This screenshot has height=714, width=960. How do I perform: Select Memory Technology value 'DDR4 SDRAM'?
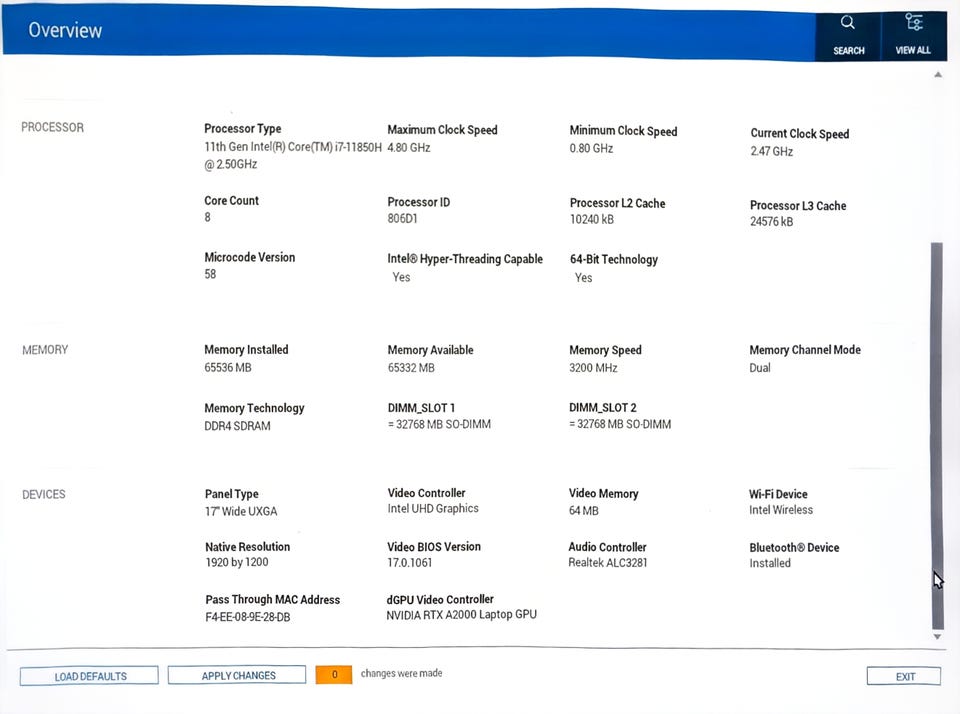coord(238,426)
